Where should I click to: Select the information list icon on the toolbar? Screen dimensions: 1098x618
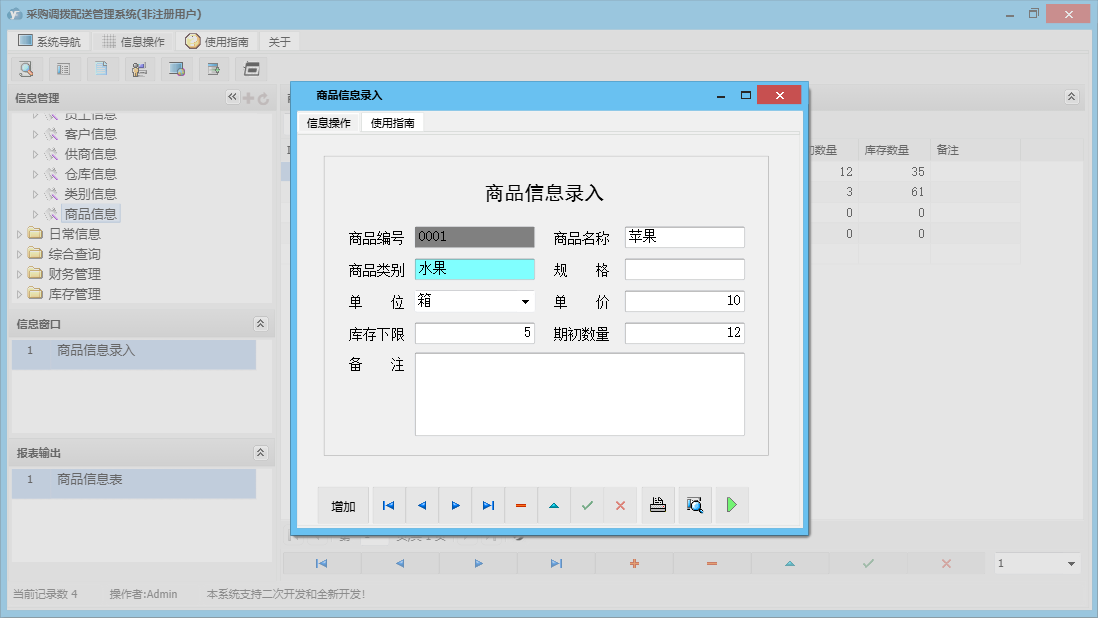pyautogui.click(x=63, y=68)
